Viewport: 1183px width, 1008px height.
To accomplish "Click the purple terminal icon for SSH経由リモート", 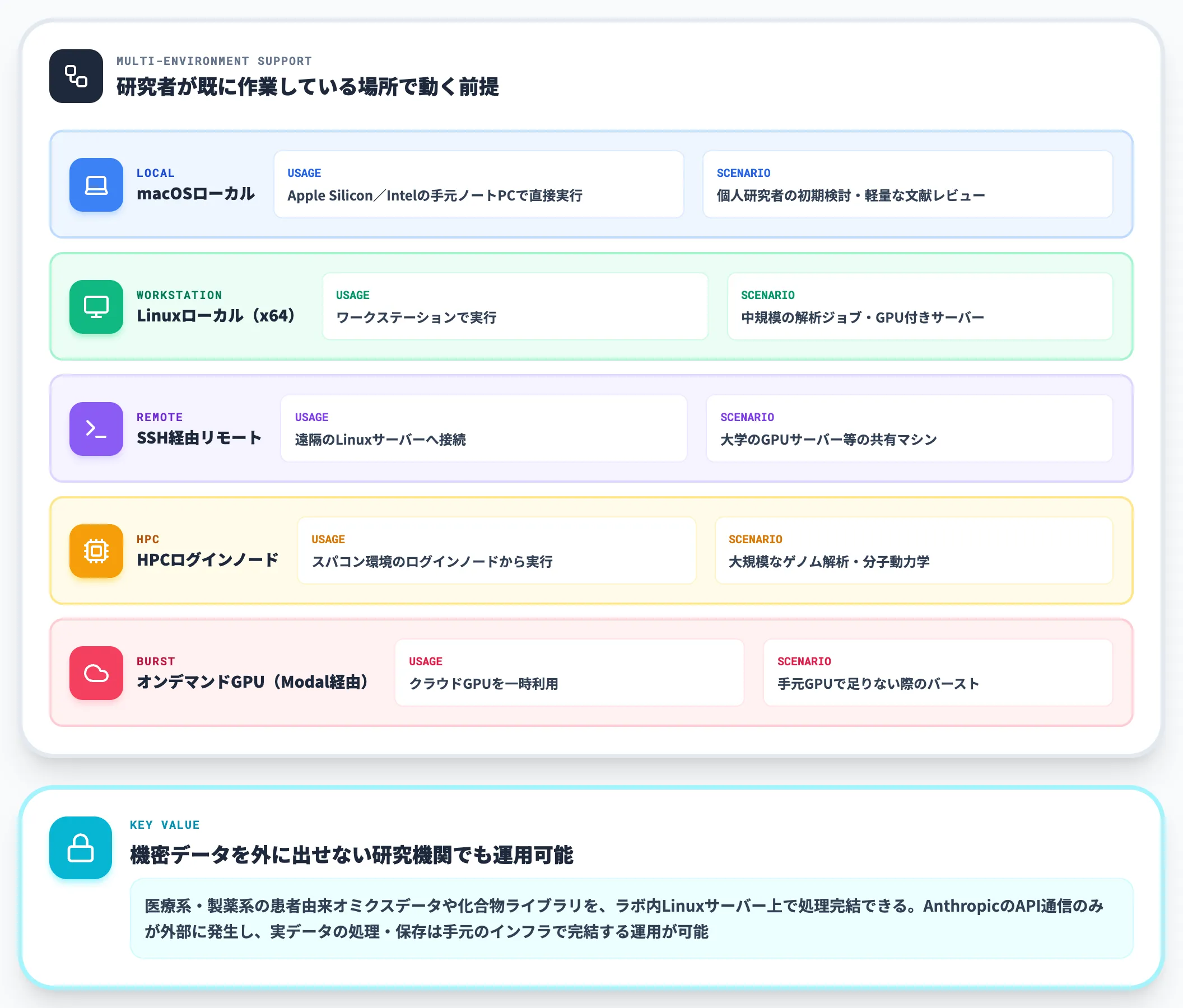I will tap(96, 428).
